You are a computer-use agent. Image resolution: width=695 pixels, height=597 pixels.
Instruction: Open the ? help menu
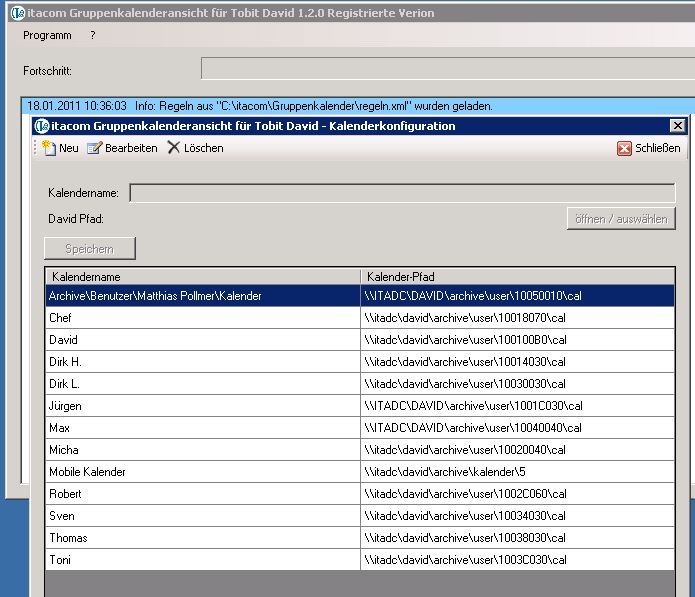click(93, 35)
